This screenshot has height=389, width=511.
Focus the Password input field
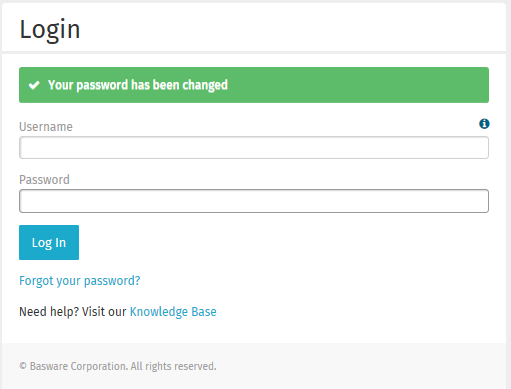254,201
